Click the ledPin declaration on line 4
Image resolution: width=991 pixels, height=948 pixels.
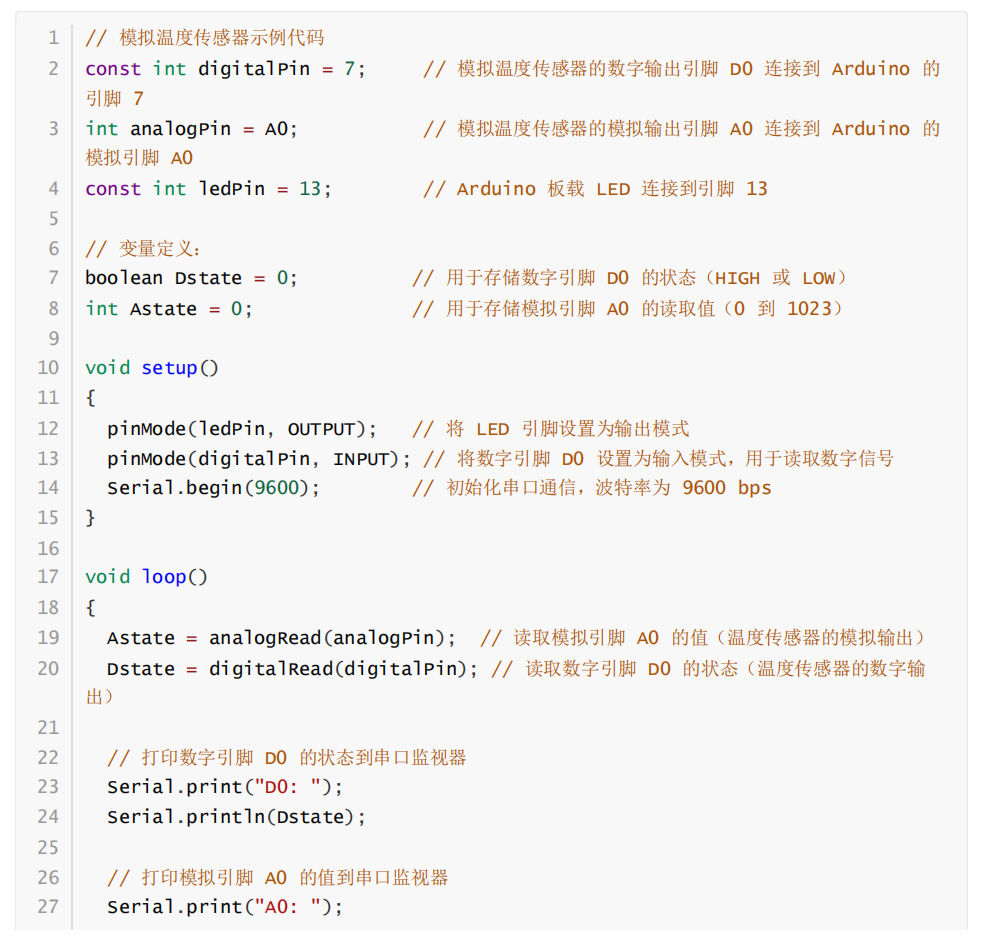[x=231, y=189]
